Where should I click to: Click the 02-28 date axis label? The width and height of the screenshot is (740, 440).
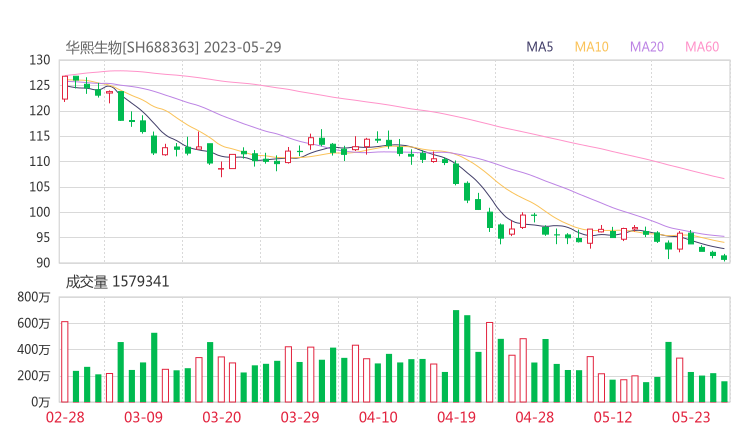click(x=65, y=417)
